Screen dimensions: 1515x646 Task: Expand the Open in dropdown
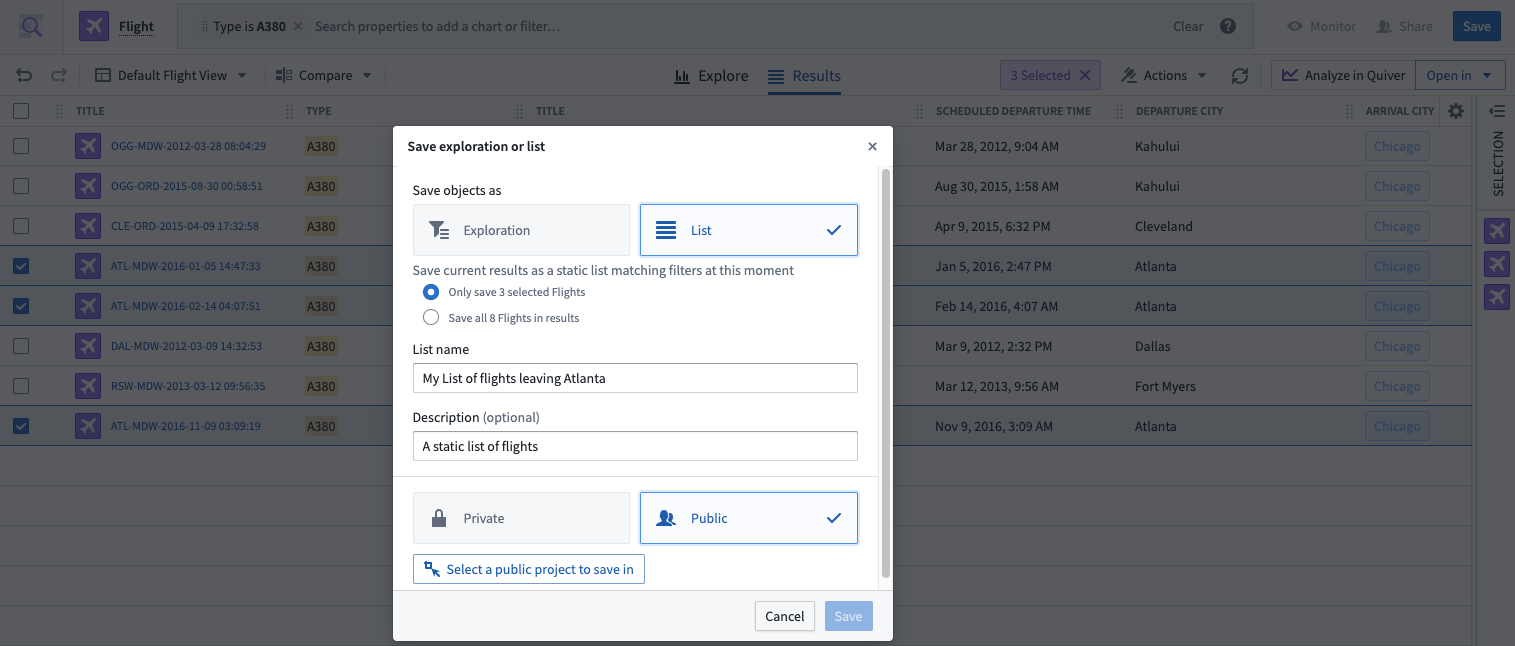(1460, 75)
